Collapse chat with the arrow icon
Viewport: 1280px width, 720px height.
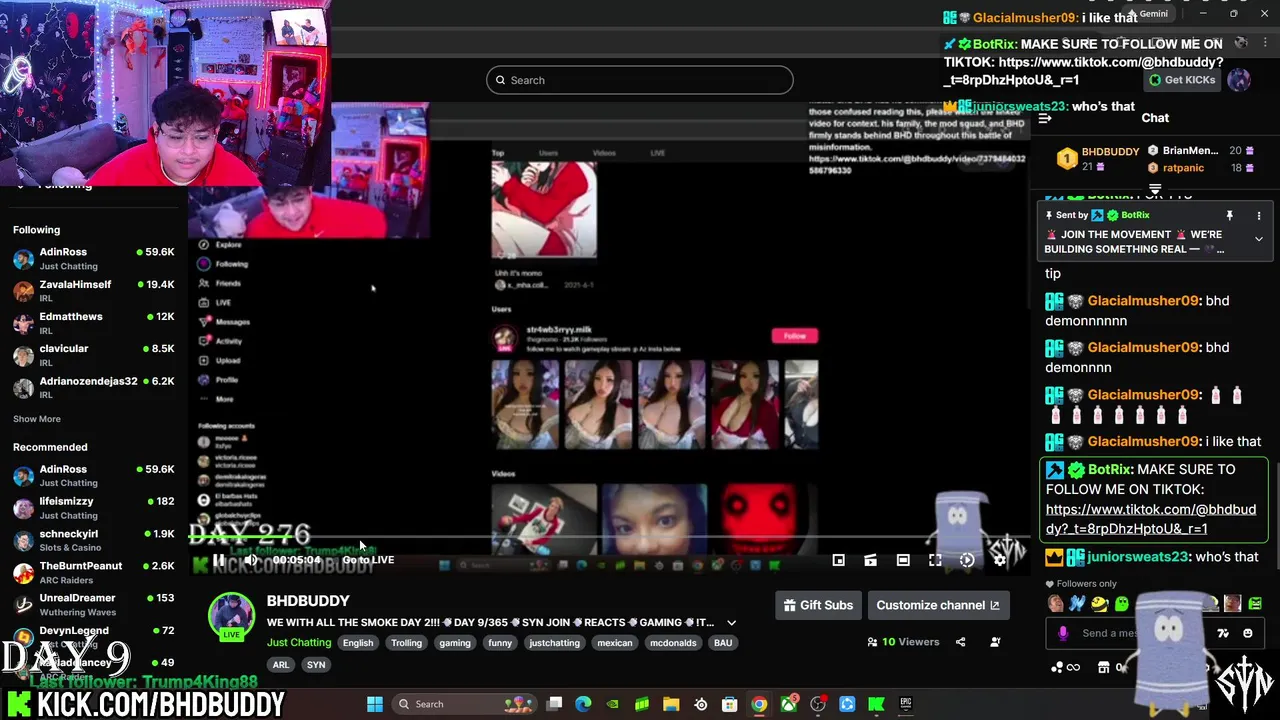pos(1045,118)
